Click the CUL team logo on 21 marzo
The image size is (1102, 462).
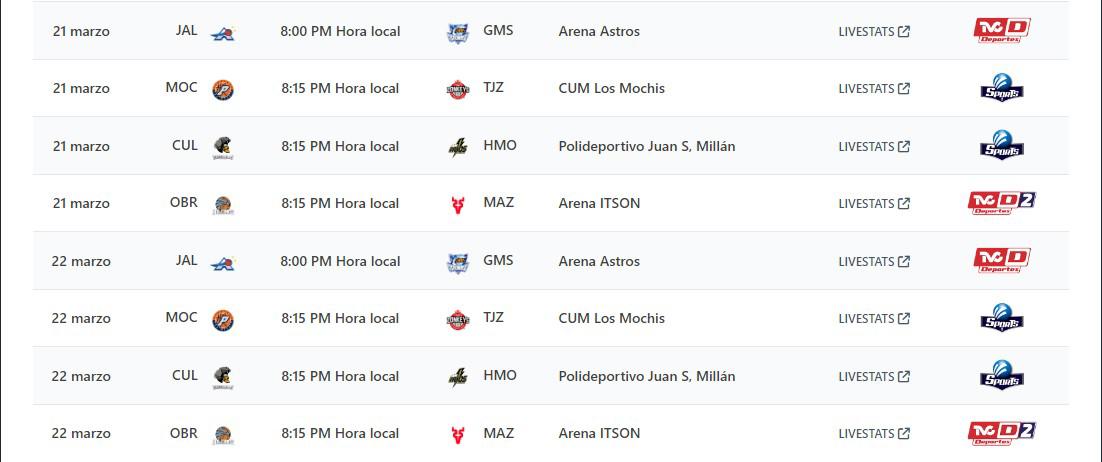click(x=223, y=147)
